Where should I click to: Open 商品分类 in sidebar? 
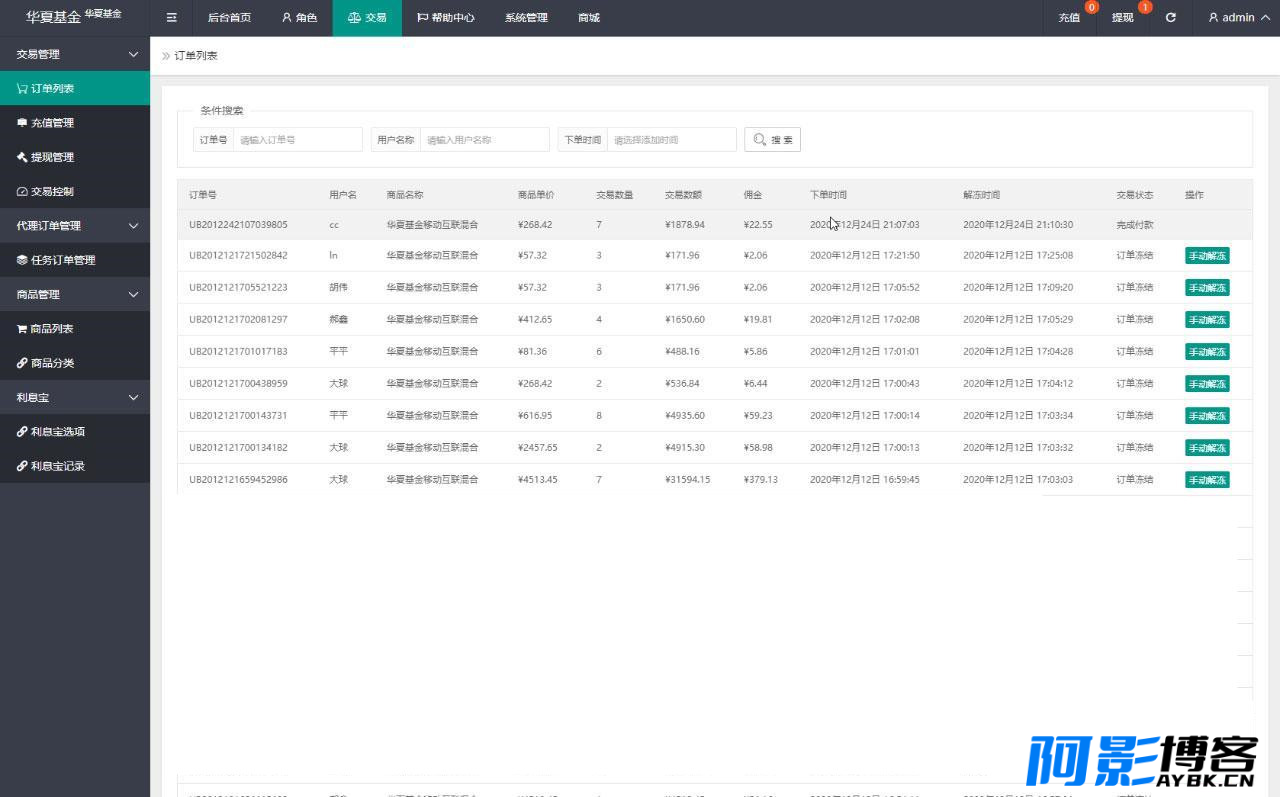pyautogui.click(x=75, y=363)
